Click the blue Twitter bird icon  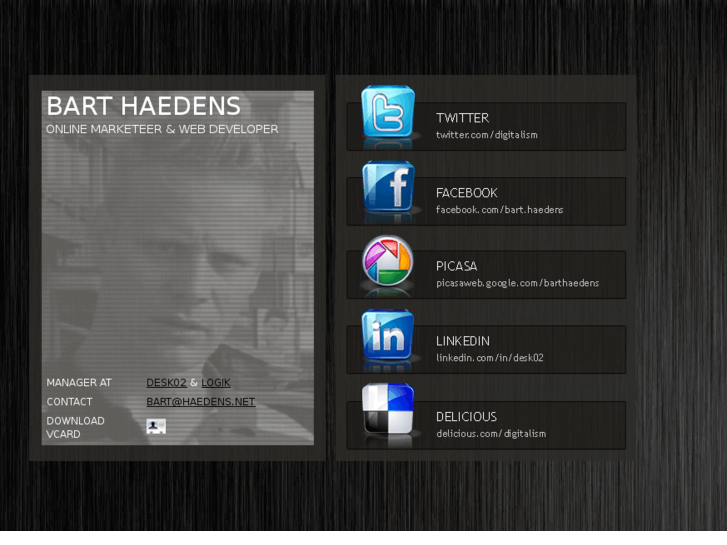[x=388, y=112]
